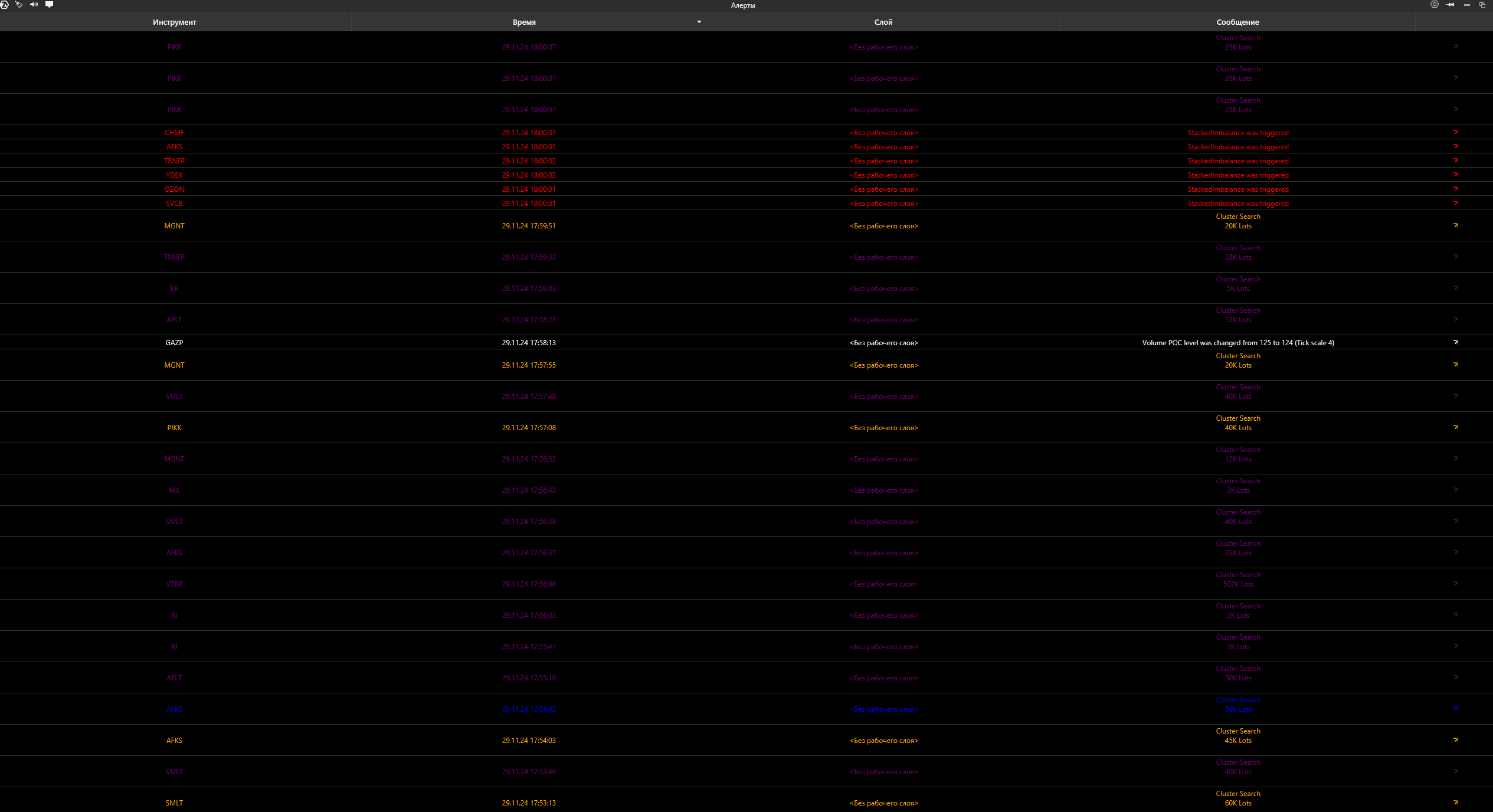Sort by the Сообщение column header
The width and height of the screenshot is (1493, 812).
[1237, 22]
